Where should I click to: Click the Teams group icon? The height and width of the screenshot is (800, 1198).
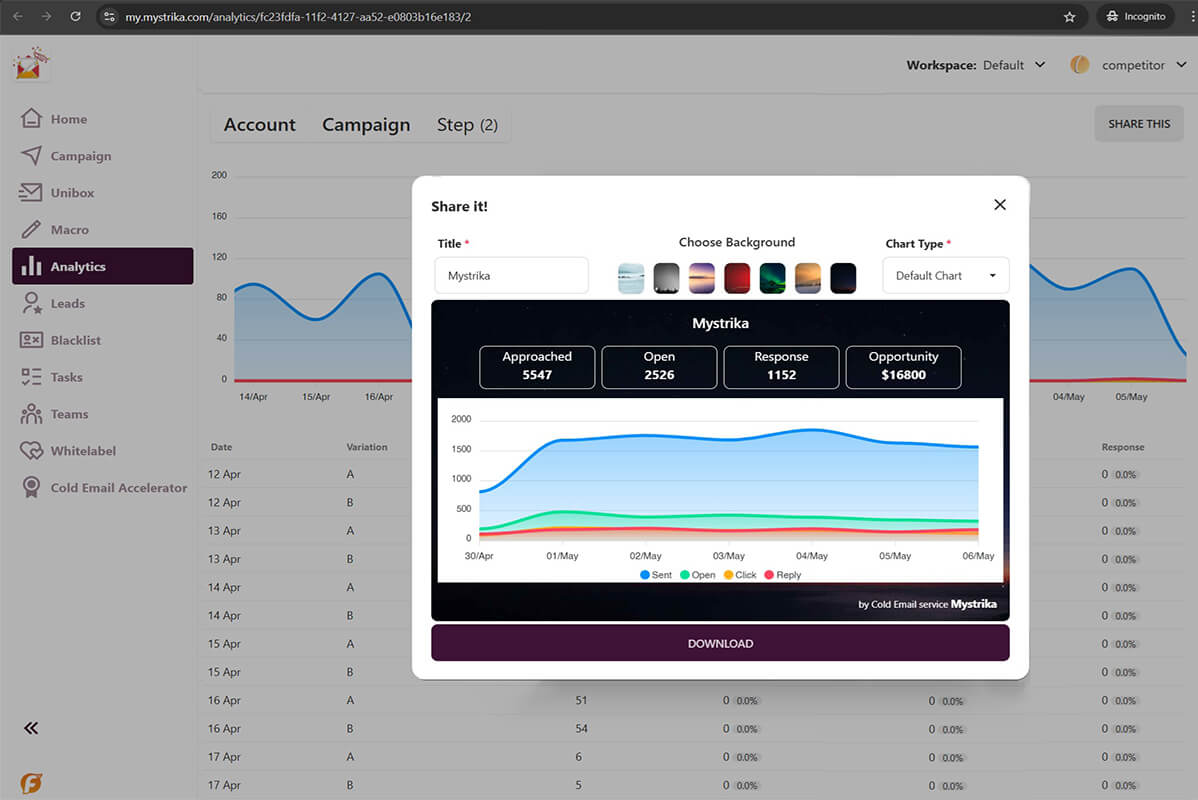[31, 413]
